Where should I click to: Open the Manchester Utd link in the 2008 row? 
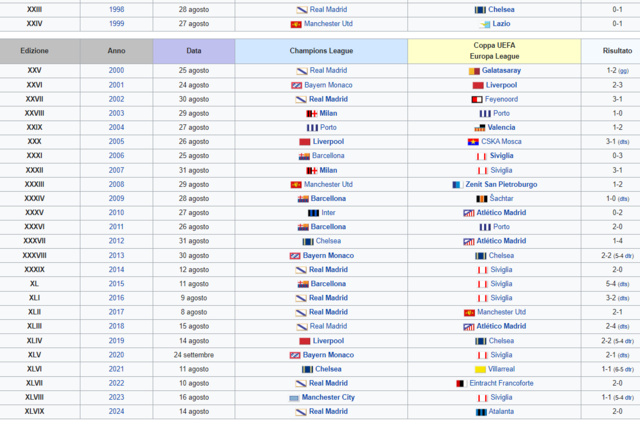tap(328, 184)
